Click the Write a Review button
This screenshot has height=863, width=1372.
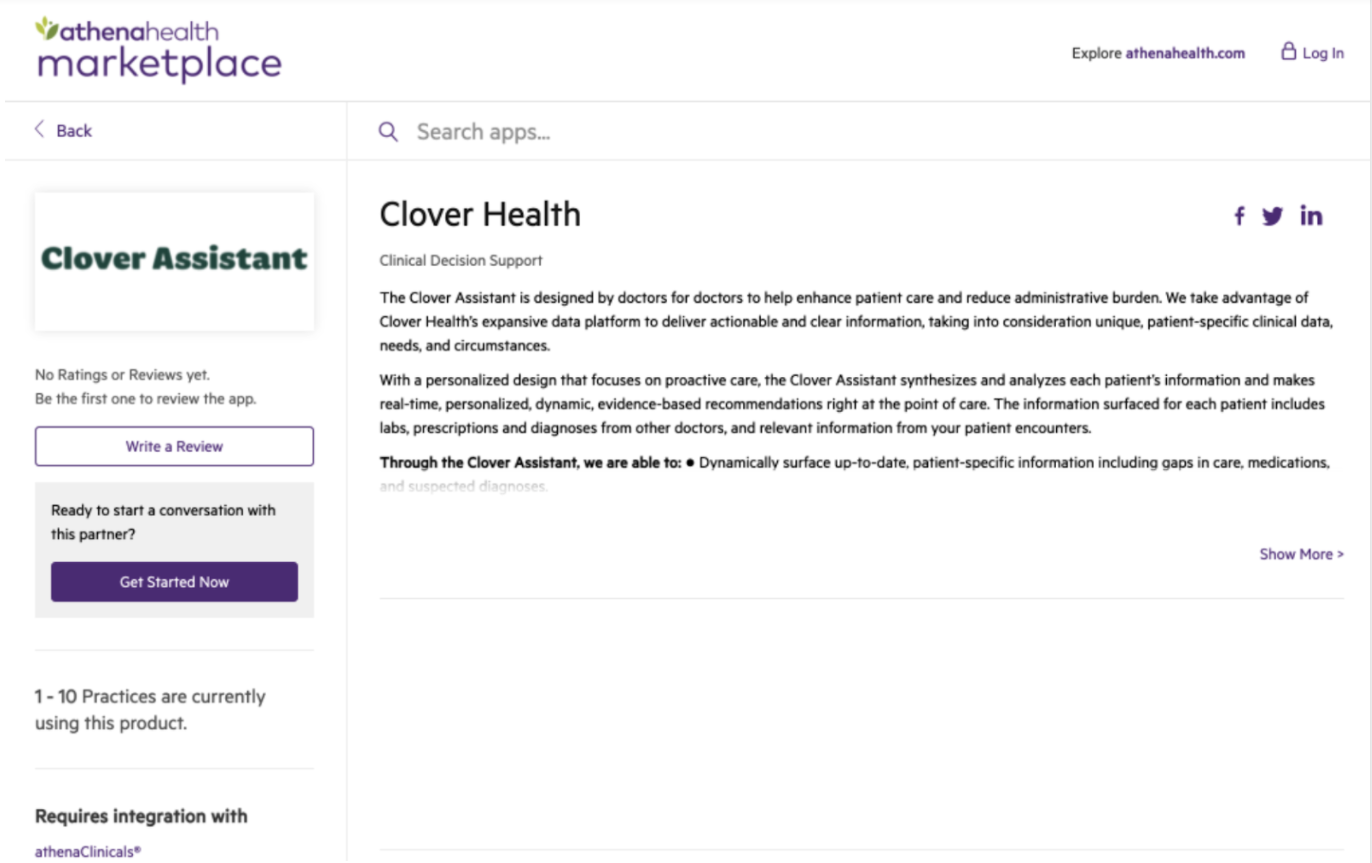click(174, 446)
